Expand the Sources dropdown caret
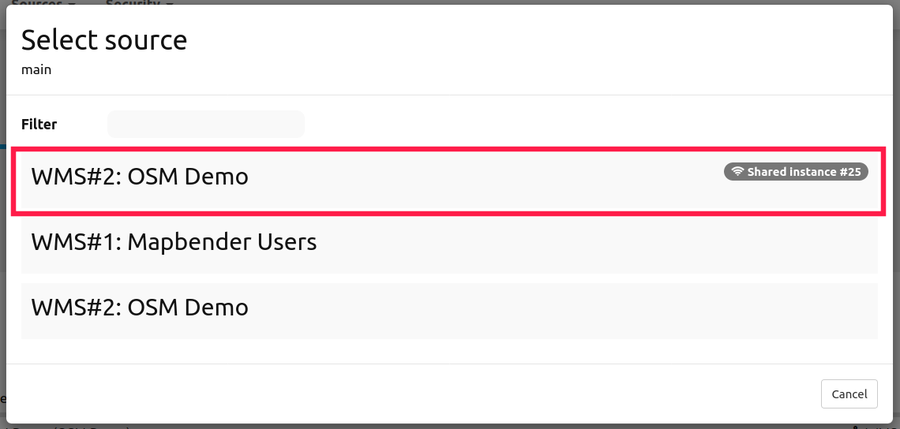The width and height of the screenshot is (900, 429). [x=71, y=3]
